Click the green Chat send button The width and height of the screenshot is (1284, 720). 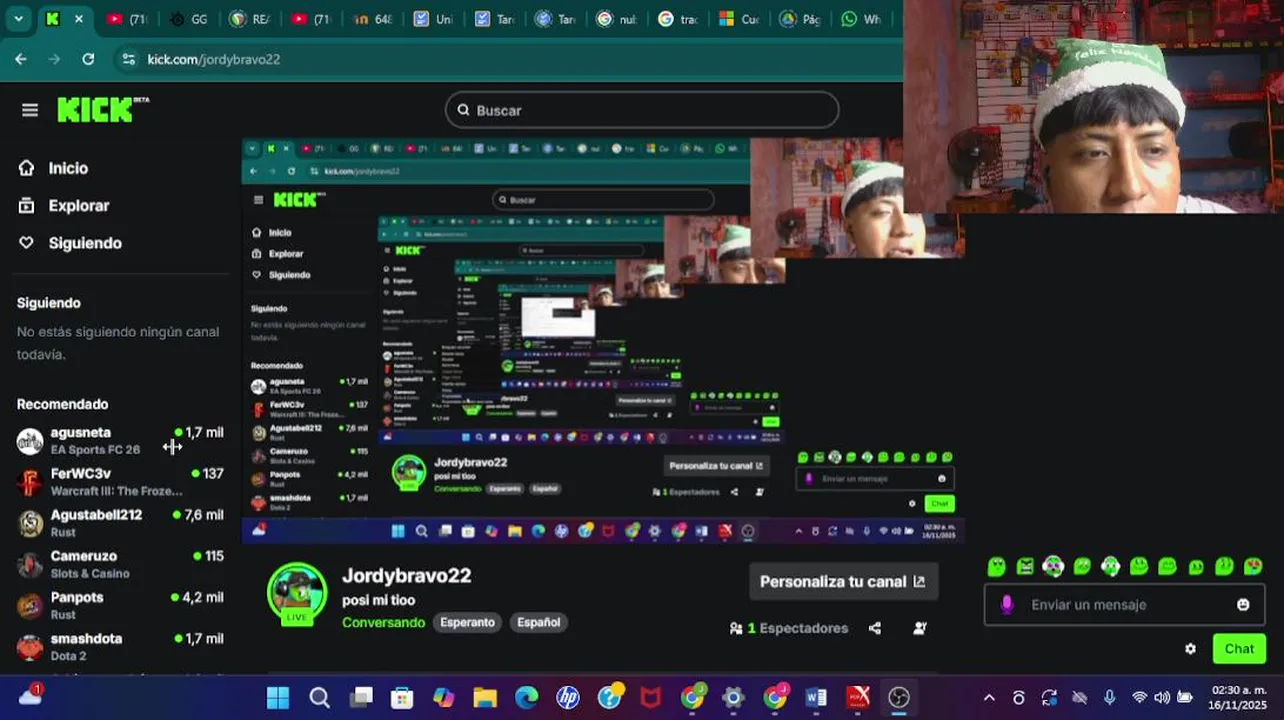(1239, 649)
